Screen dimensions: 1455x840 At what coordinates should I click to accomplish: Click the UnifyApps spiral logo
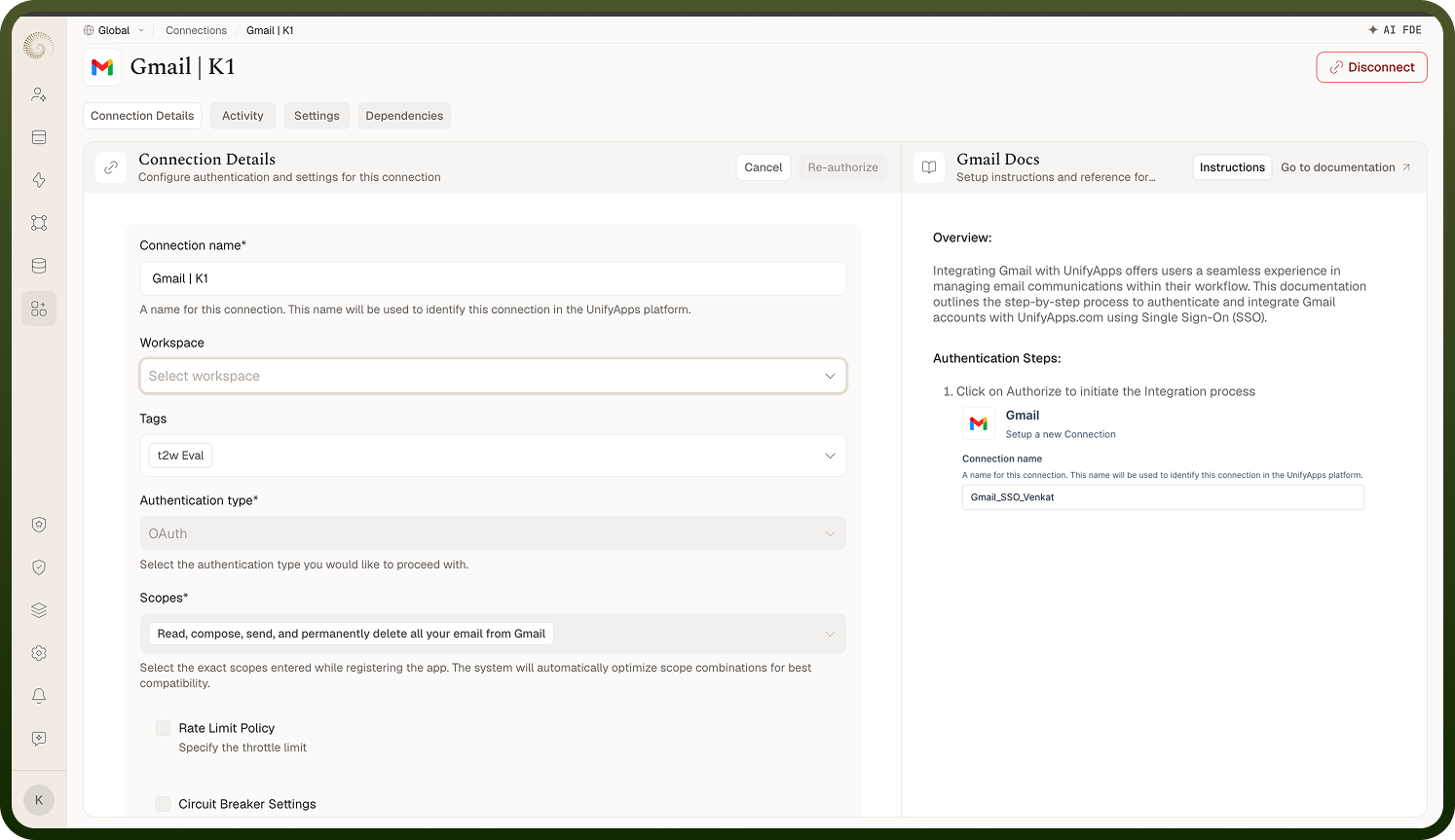pyautogui.click(x=39, y=46)
